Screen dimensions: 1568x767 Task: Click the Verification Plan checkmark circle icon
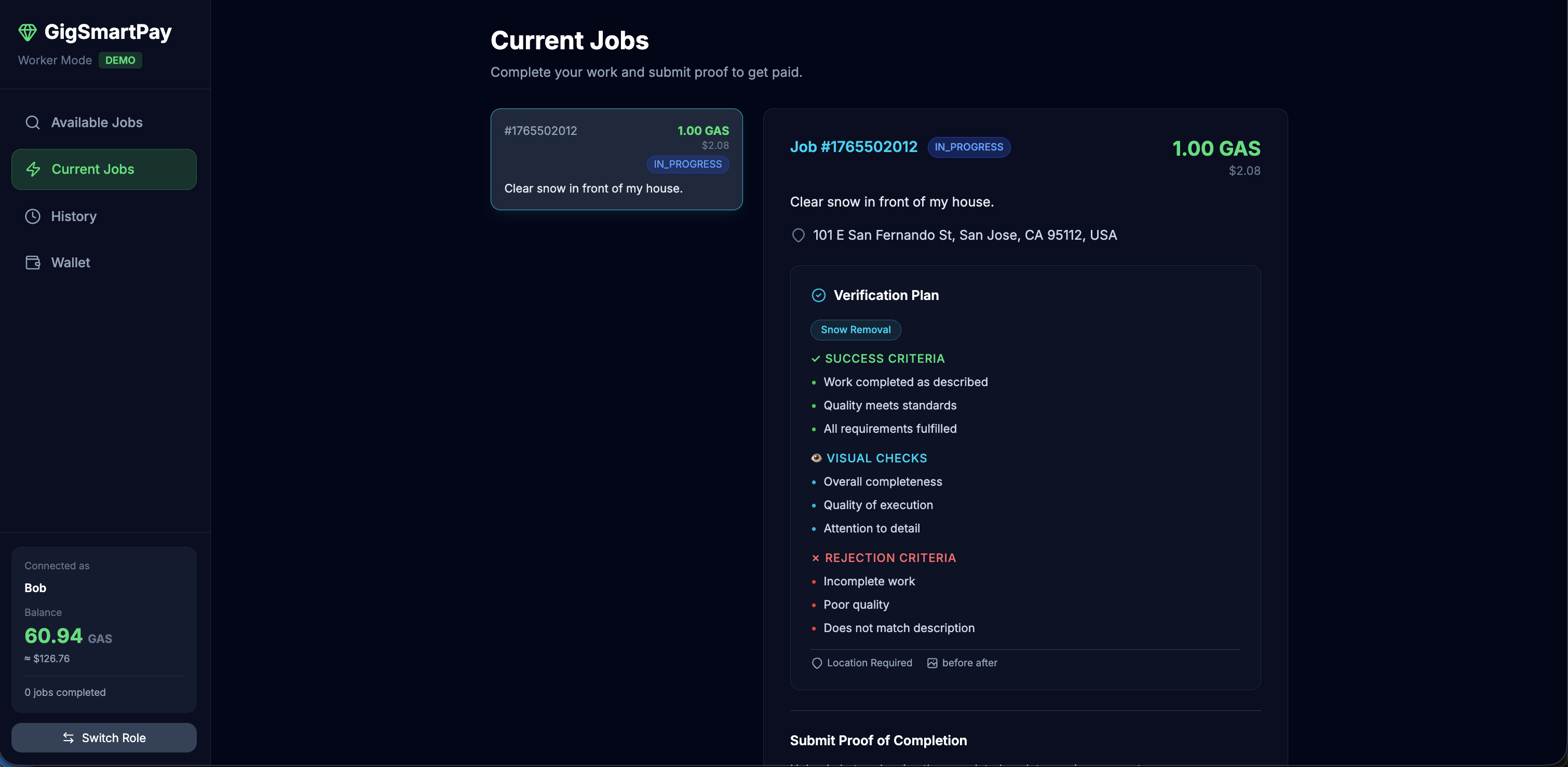coord(819,296)
